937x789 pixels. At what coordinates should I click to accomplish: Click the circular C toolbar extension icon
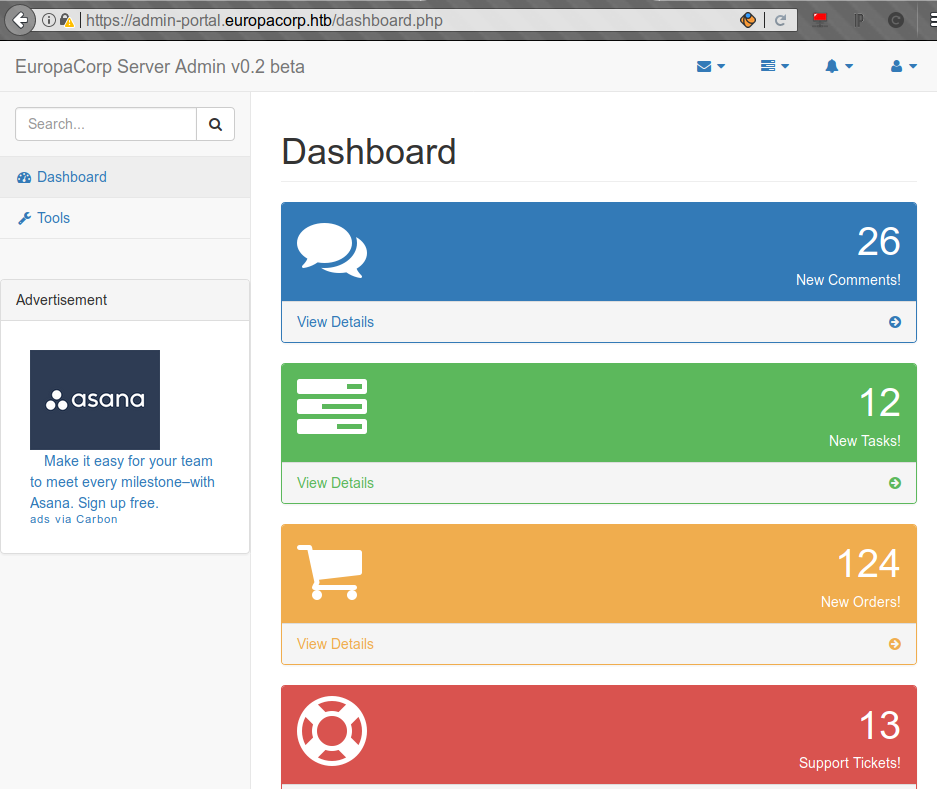pyautogui.click(x=895, y=20)
